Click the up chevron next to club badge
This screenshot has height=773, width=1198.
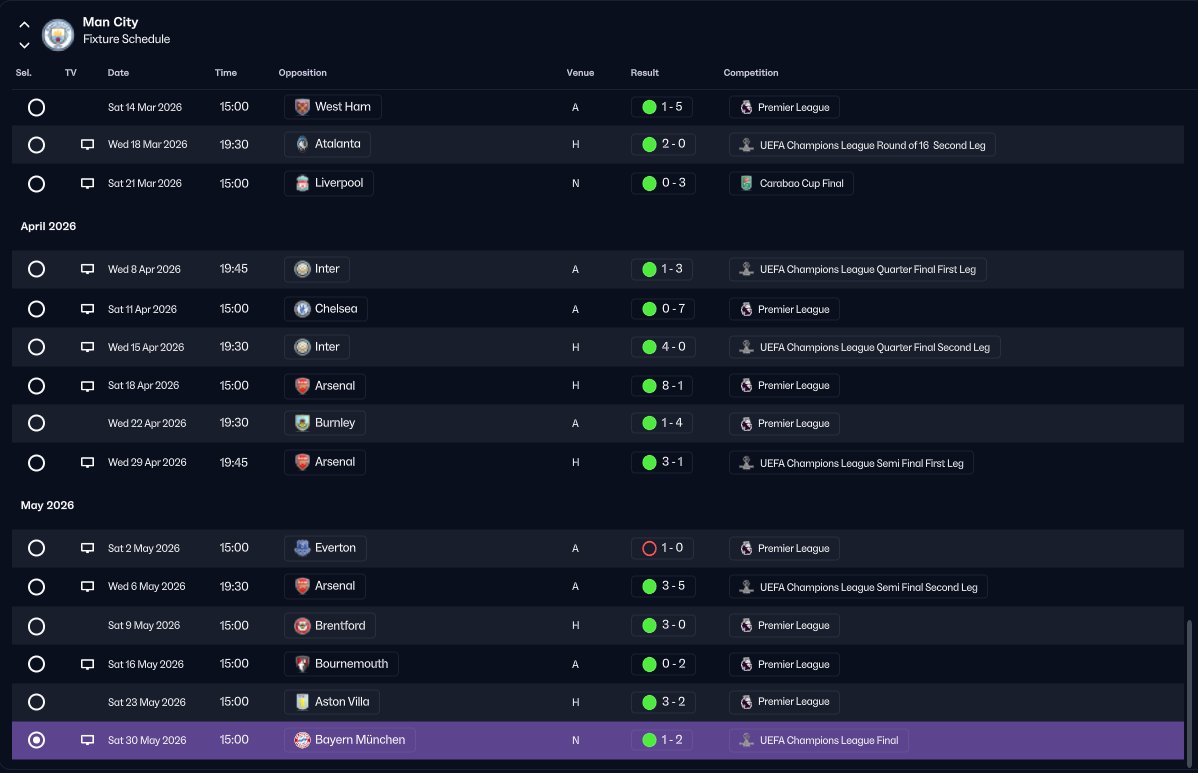click(24, 25)
